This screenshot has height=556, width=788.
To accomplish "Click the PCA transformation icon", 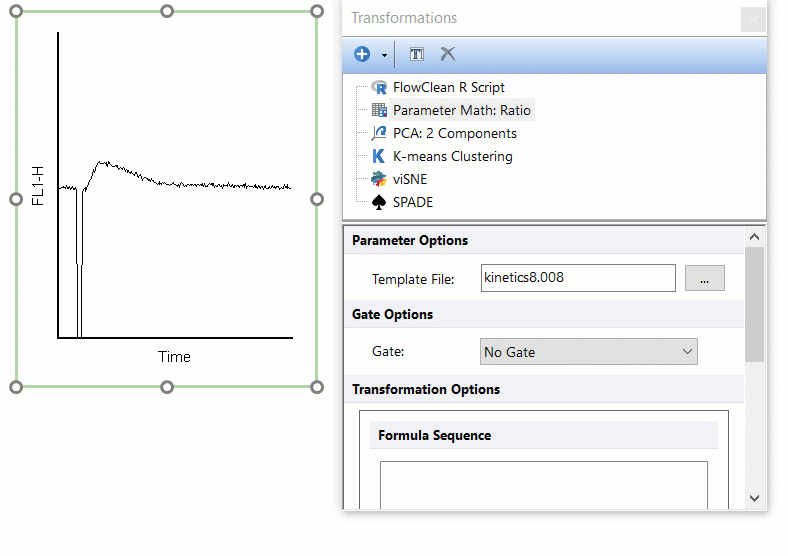I will (379, 133).
